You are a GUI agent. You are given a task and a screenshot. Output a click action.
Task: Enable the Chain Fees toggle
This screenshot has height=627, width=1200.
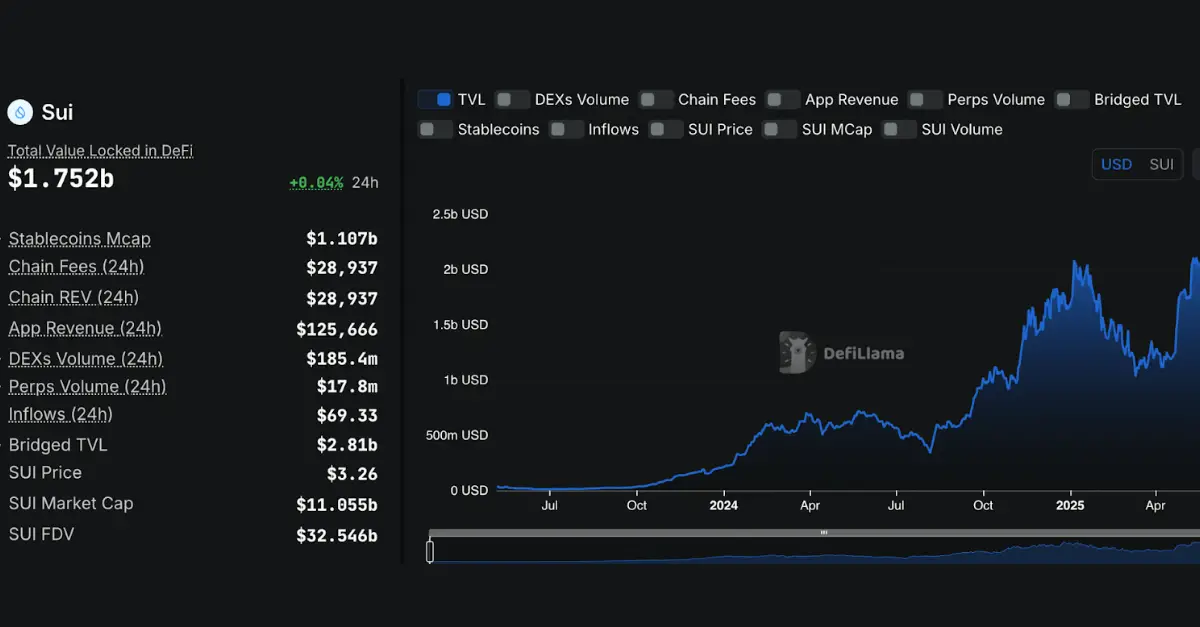click(656, 99)
